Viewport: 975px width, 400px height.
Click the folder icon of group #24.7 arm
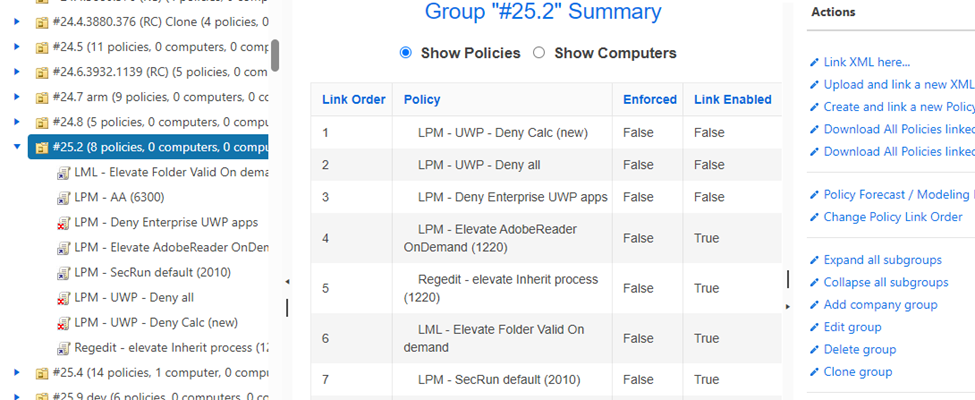(x=41, y=97)
